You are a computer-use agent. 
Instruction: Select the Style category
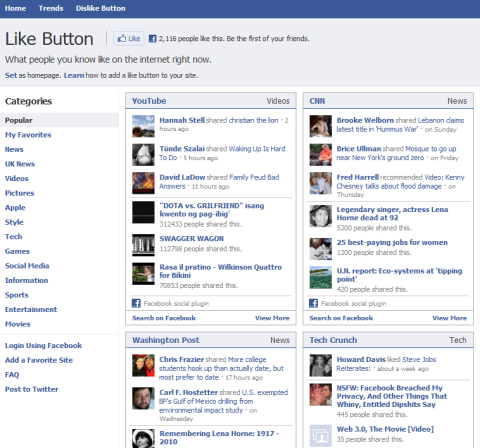coord(14,222)
